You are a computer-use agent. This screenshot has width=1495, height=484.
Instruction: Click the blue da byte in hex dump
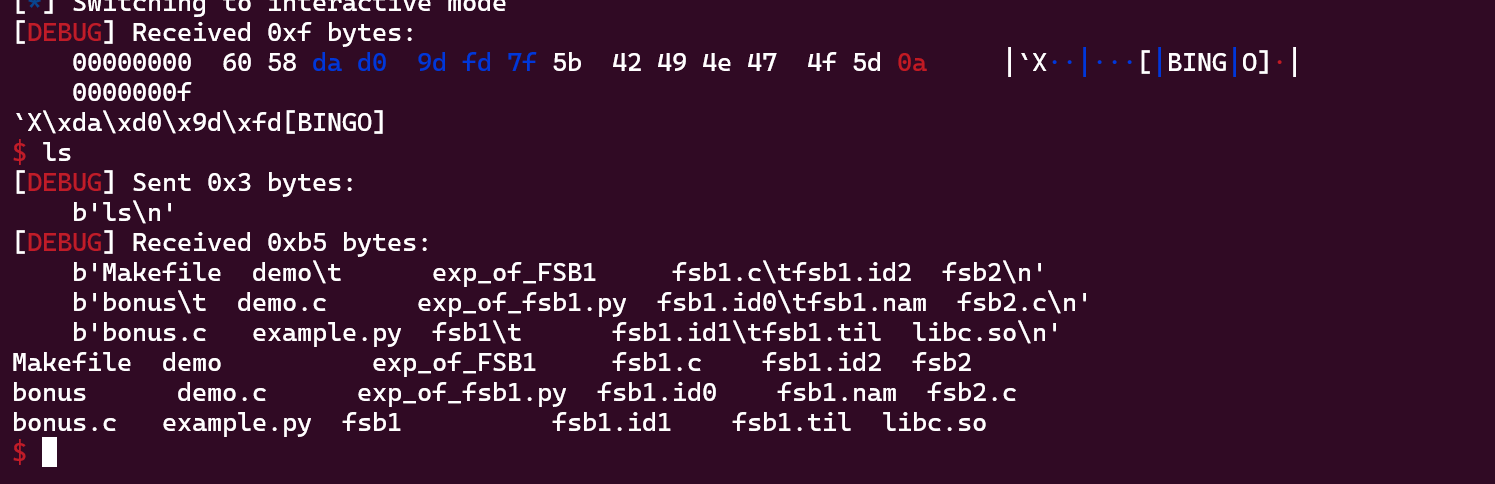[x=326, y=63]
